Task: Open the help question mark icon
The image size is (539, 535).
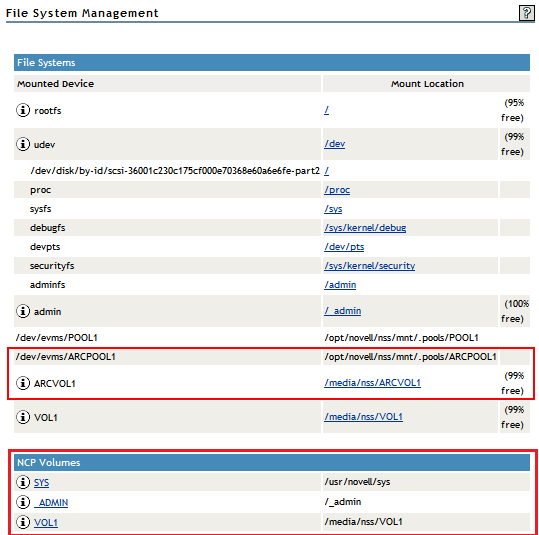Action: tap(526, 13)
